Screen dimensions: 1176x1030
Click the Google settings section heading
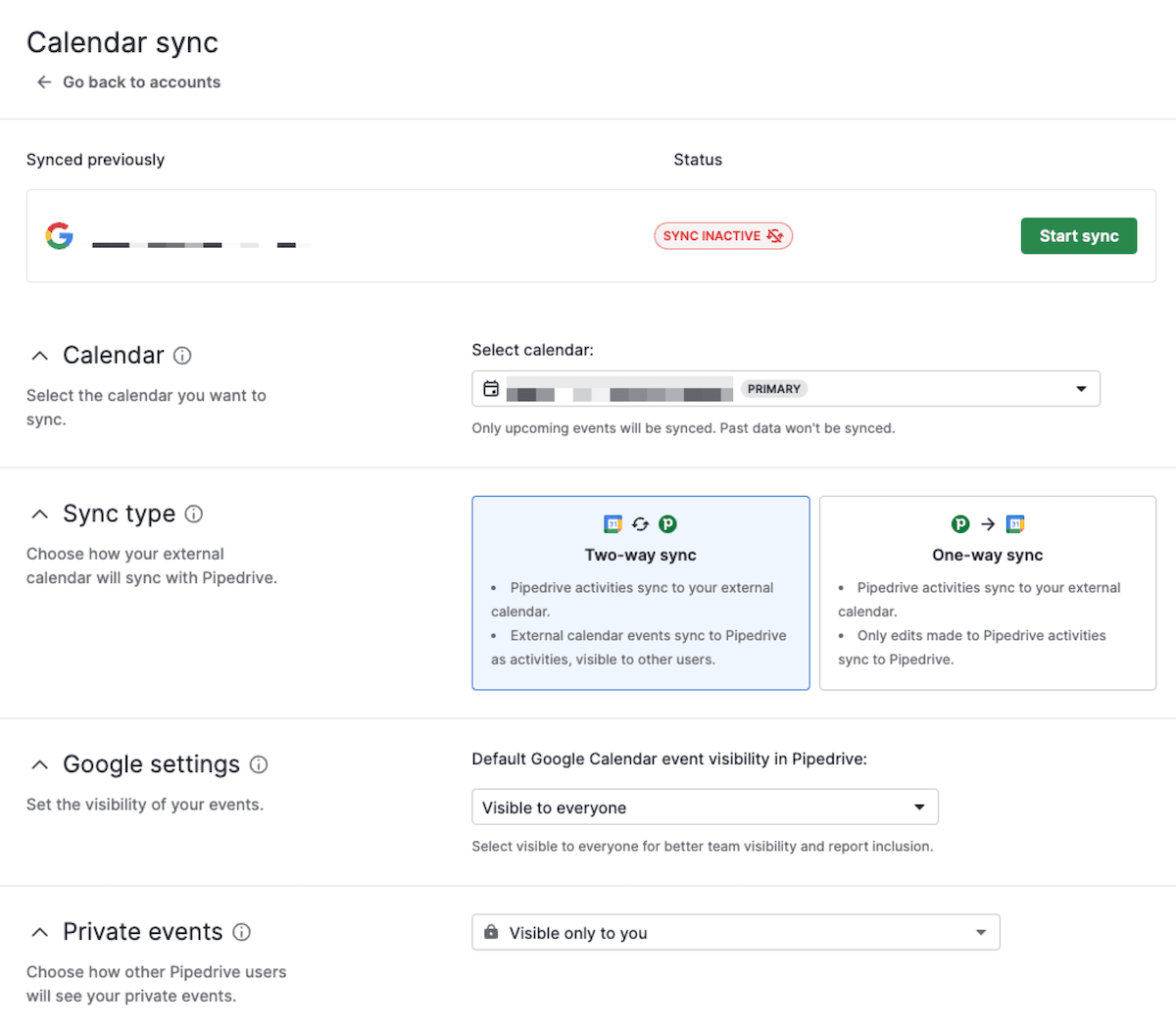tap(152, 764)
